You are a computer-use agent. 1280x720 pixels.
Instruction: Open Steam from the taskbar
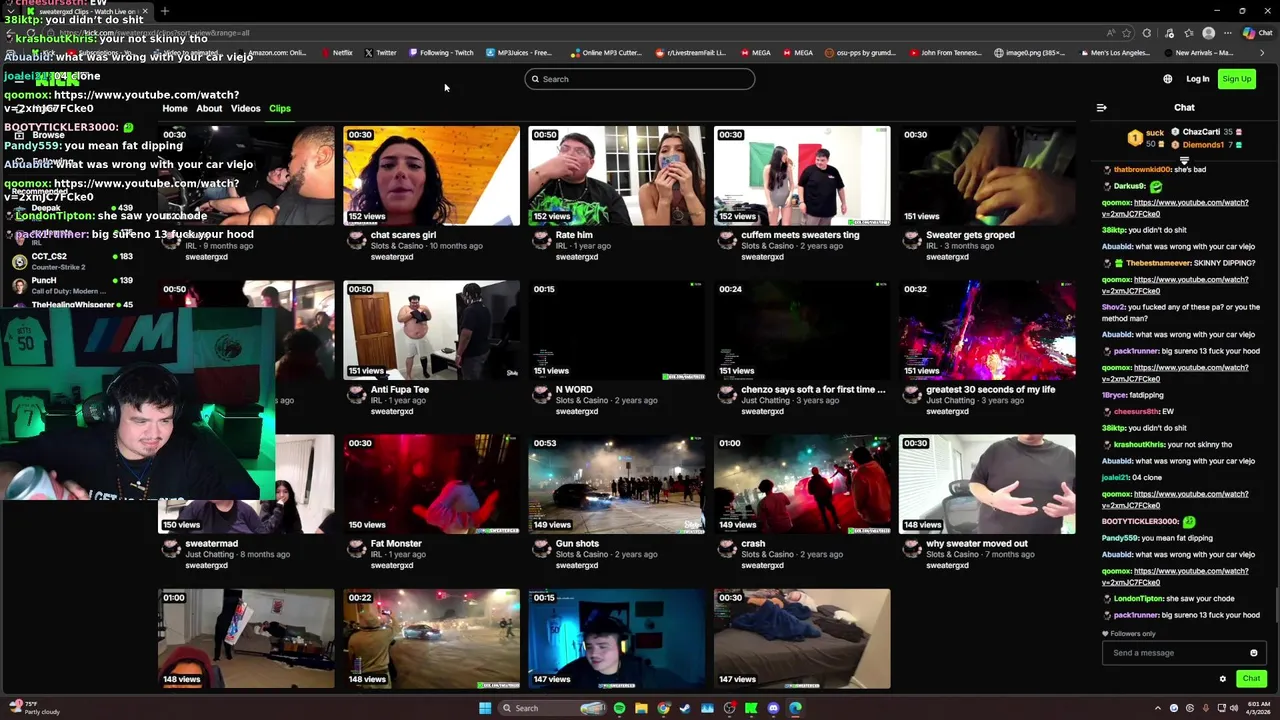click(x=685, y=708)
